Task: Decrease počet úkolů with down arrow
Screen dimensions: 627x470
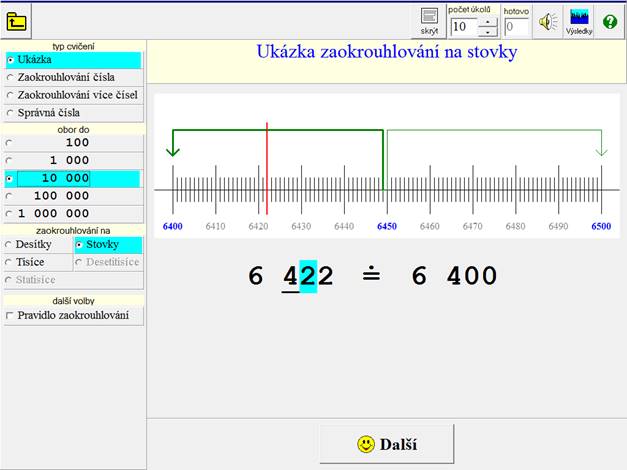Action: [x=487, y=32]
